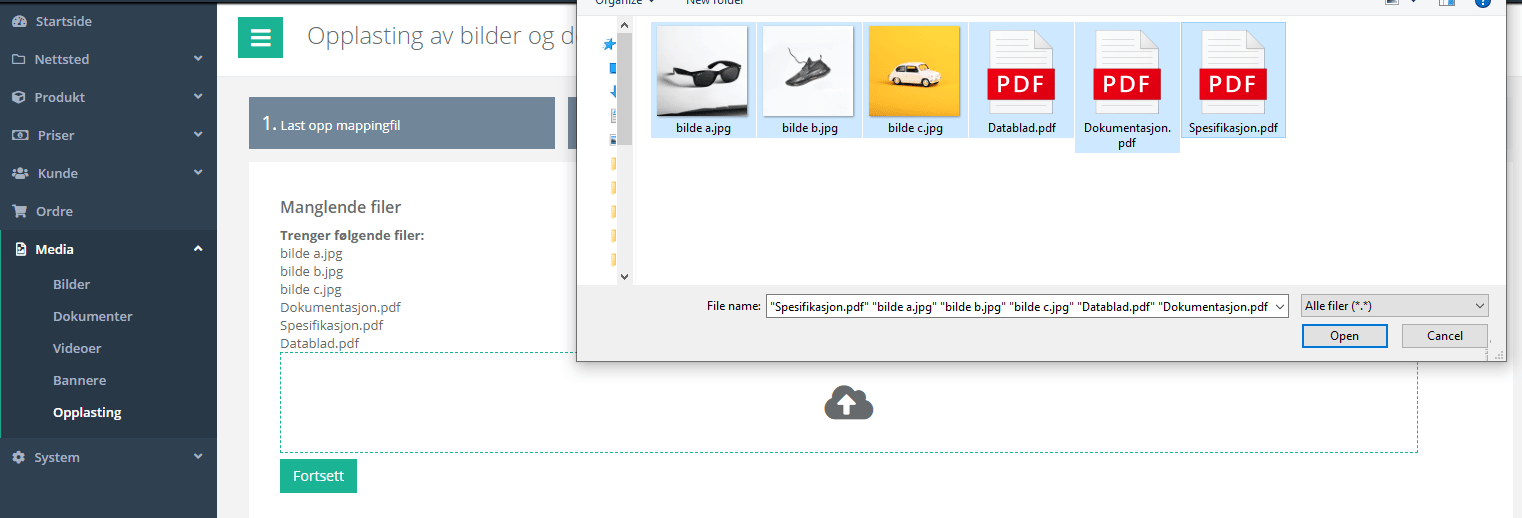
Task: Expand the Nettsted menu chevron
Action: pos(198,59)
